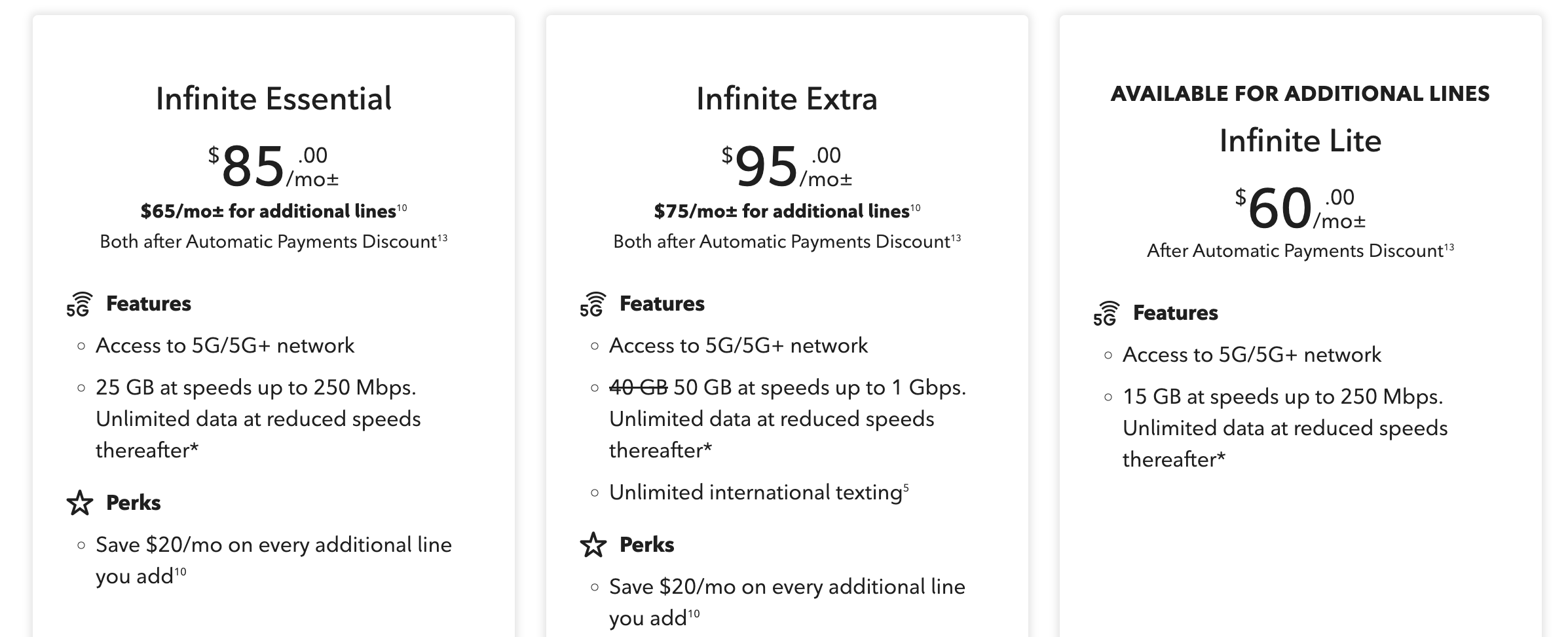Click the crossed-out 40 GB text
Screen dimensions: 1568x637
coord(638,388)
